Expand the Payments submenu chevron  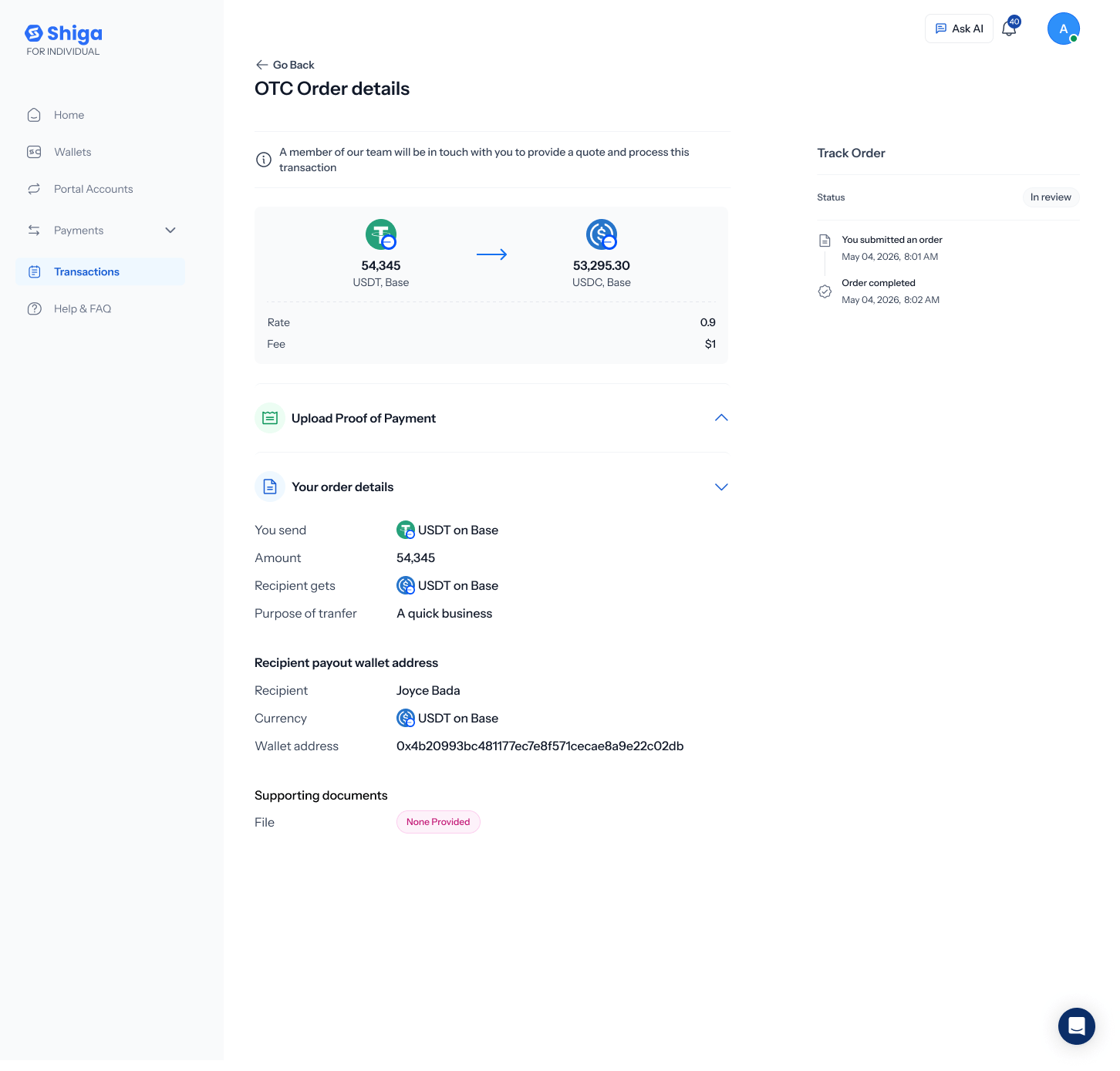coord(170,231)
